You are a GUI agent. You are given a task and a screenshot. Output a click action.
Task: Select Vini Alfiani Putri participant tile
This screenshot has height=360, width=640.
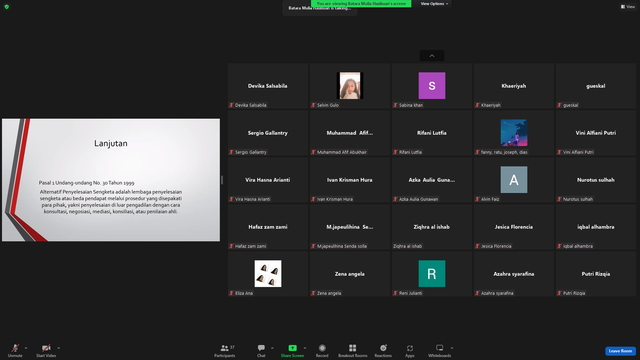coord(596,133)
